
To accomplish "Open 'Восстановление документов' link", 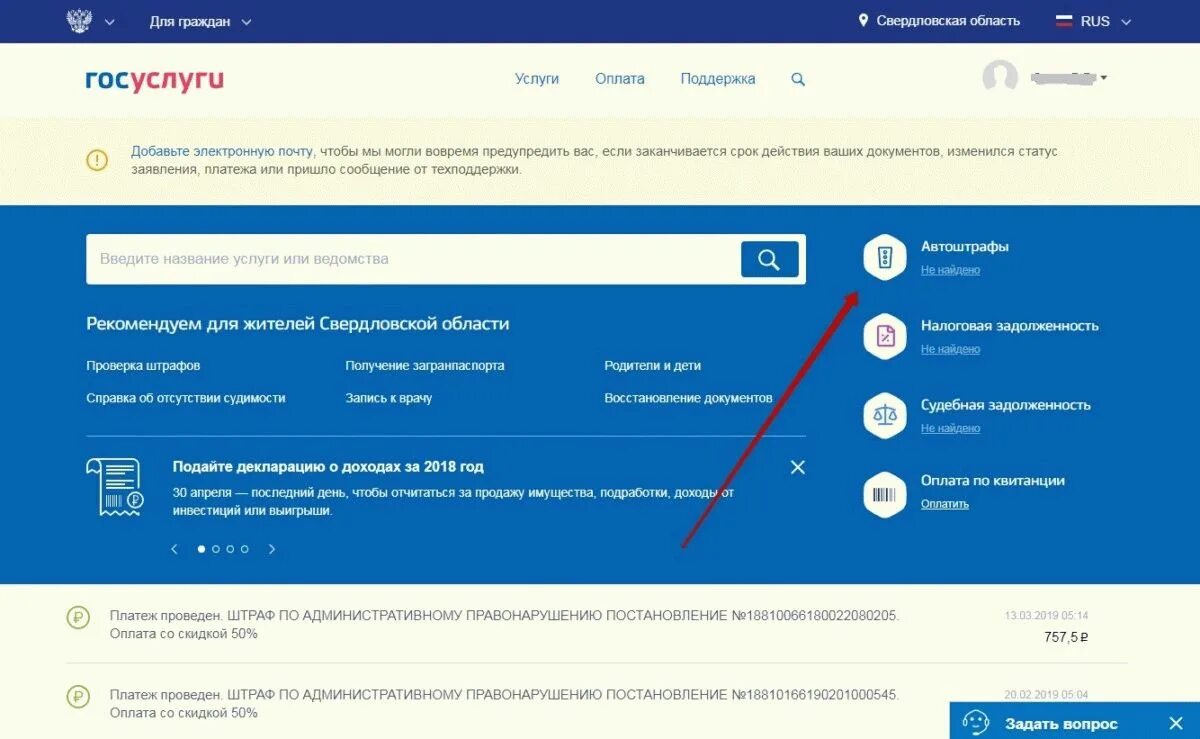I will tap(688, 398).
